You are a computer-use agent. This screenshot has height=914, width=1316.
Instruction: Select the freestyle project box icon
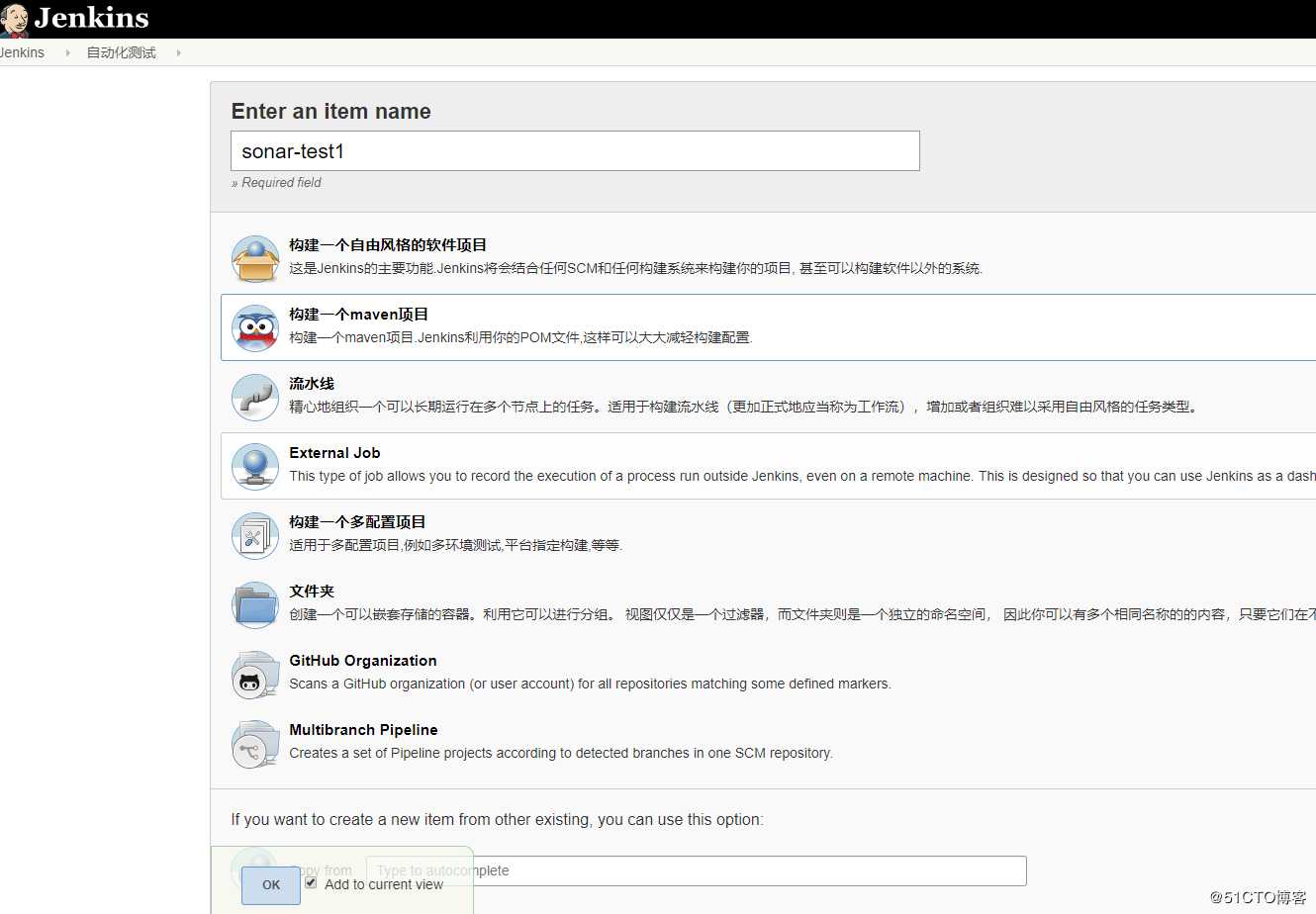click(255, 259)
